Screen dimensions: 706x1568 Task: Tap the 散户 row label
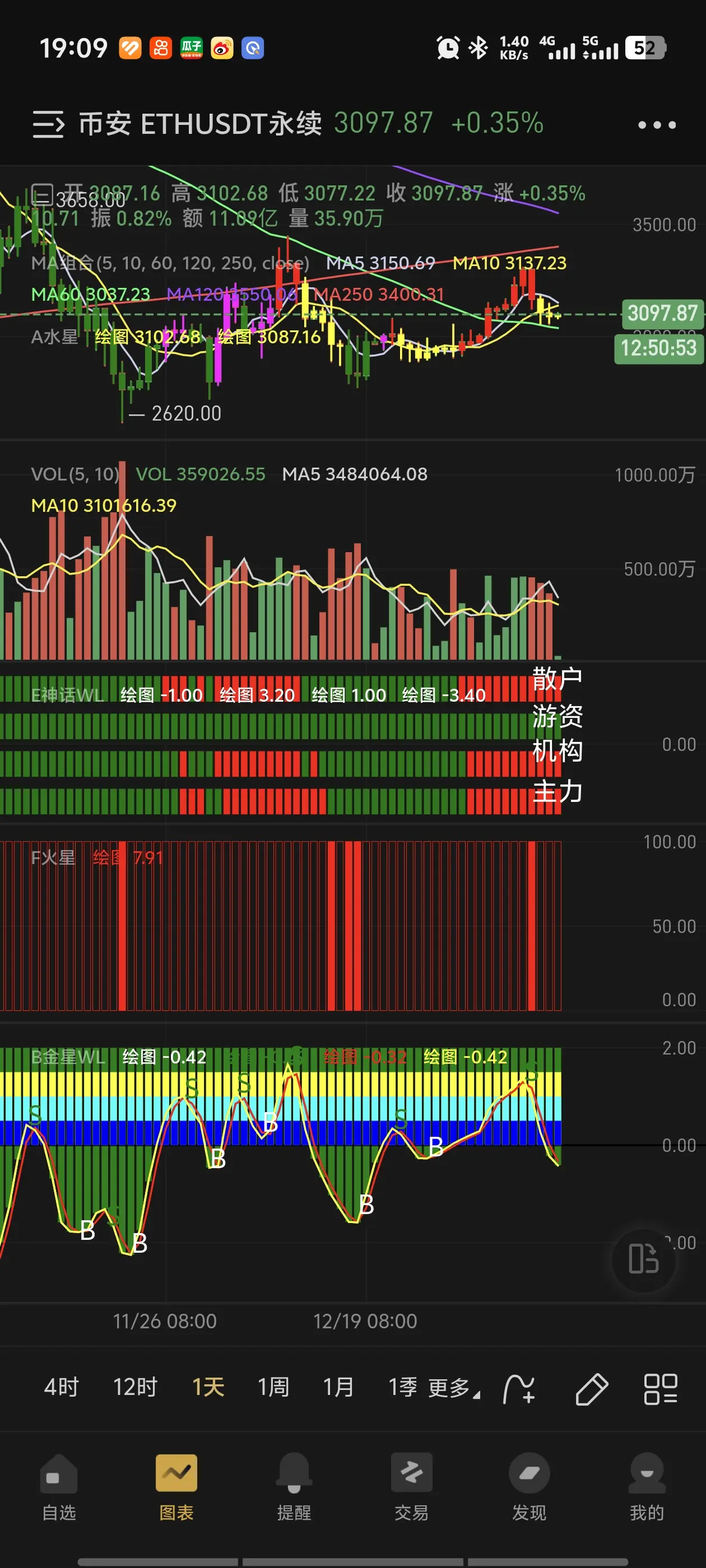(557, 679)
